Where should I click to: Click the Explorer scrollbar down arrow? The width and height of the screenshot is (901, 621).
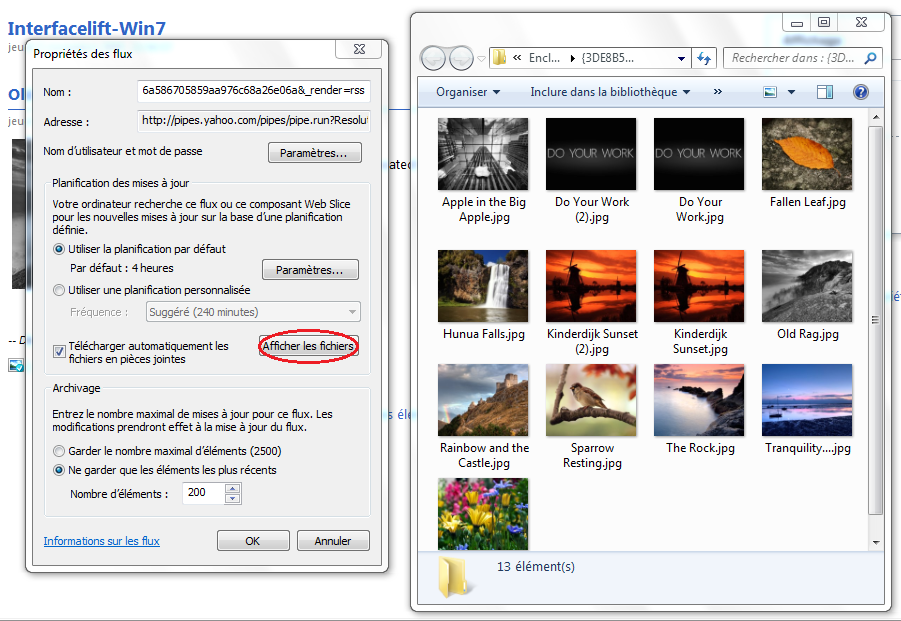876,542
